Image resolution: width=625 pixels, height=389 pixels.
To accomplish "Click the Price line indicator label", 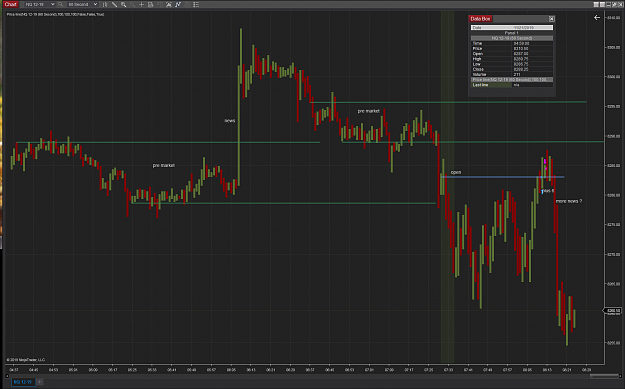I will 55,14.
